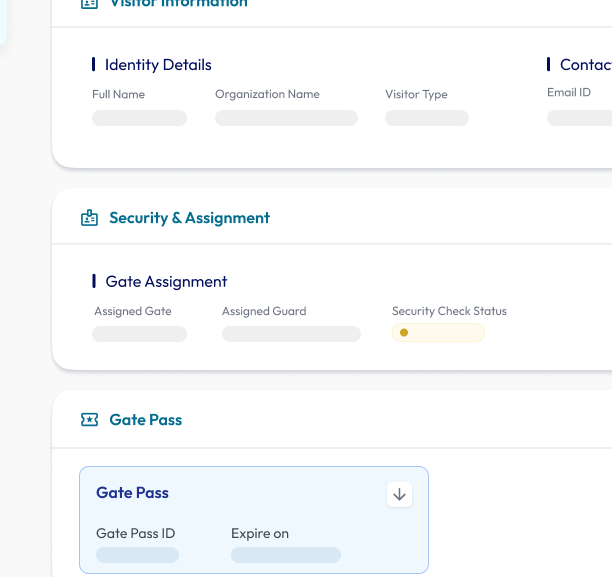The height and width of the screenshot is (577, 612).
Task: Click the Gate Pass ticket icon
Action: click(90, 420)
